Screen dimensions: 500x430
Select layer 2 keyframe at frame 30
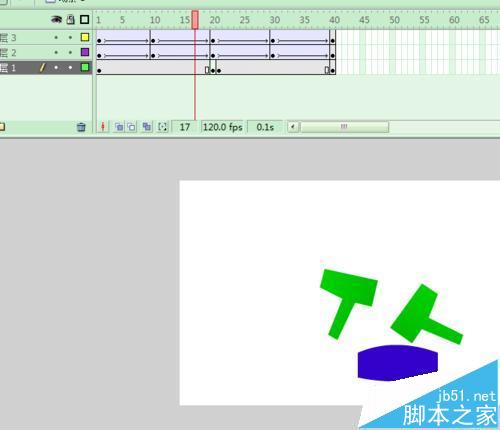pyautogui.click(x=273, y=56)
